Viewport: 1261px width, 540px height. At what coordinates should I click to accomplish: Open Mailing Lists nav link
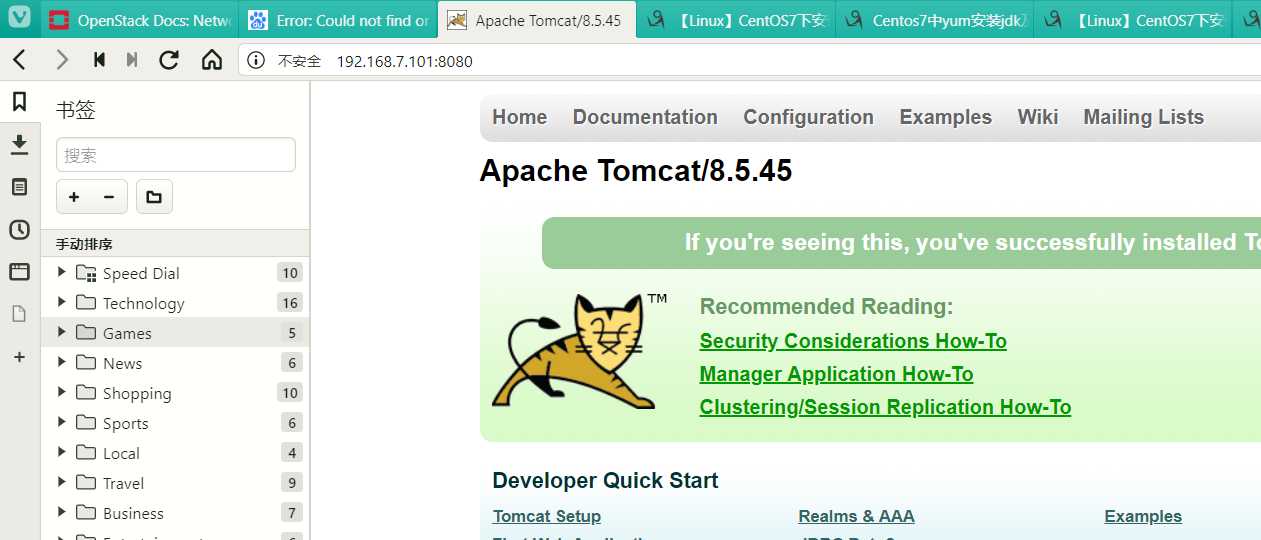[1143, 117]
